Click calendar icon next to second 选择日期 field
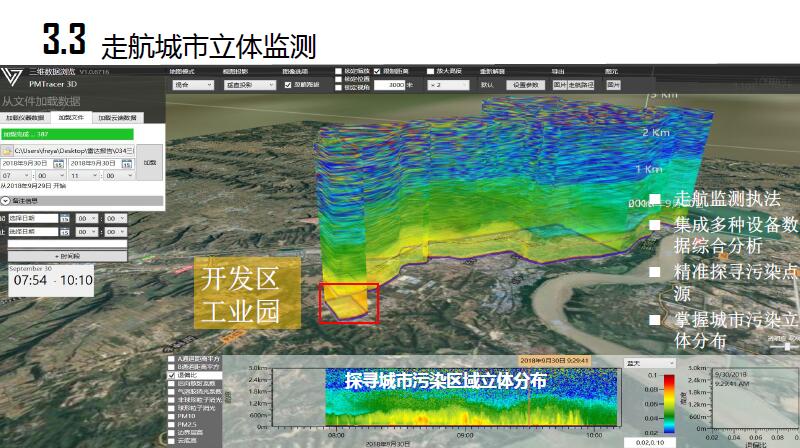The width and height of the screenshot is (800, 448). click(x=64, y=232)
